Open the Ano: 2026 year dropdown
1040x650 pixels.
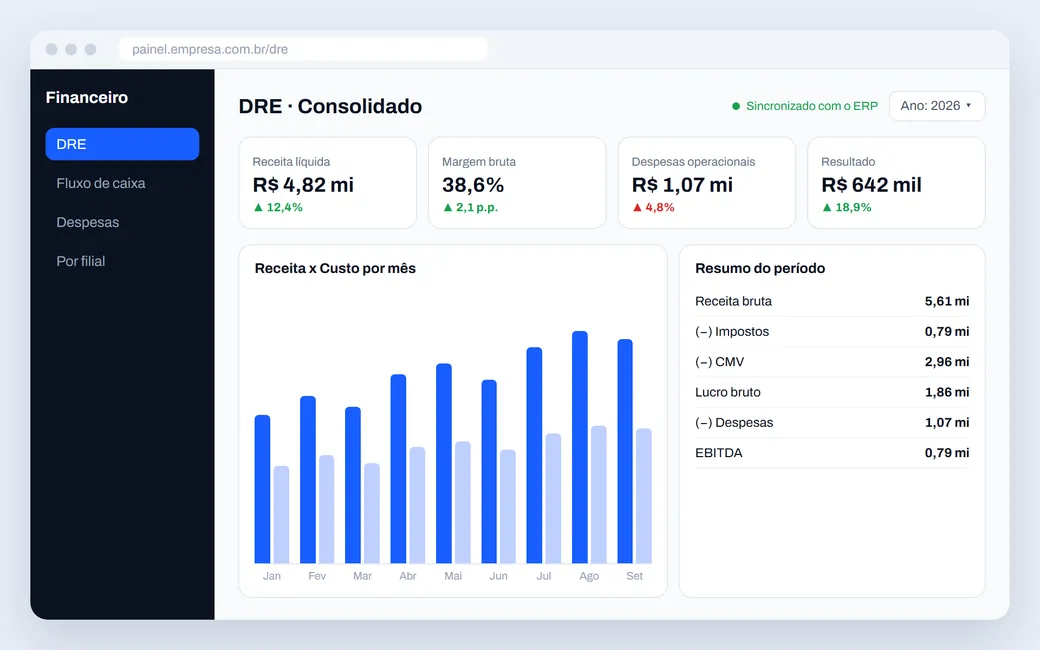[937, 106]
